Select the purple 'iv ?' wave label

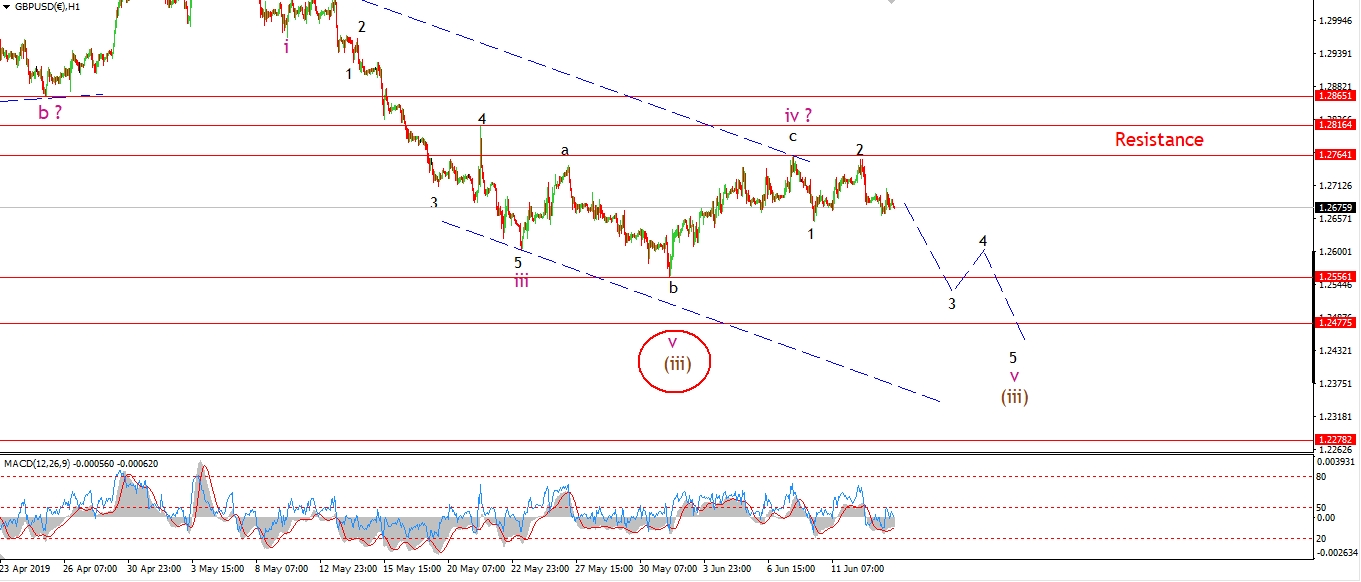(796, 116)
